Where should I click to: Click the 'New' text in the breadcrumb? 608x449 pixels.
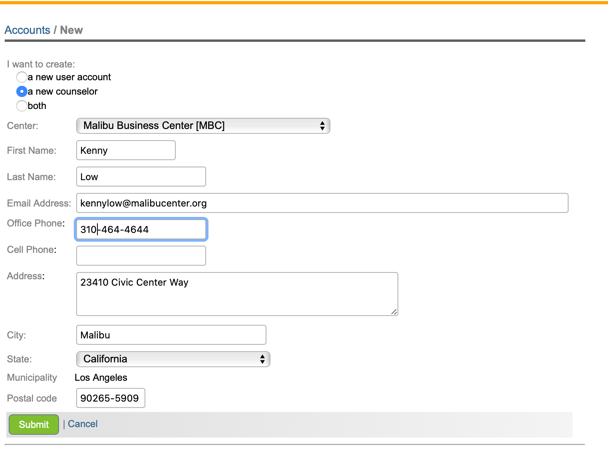pos(71,30)
